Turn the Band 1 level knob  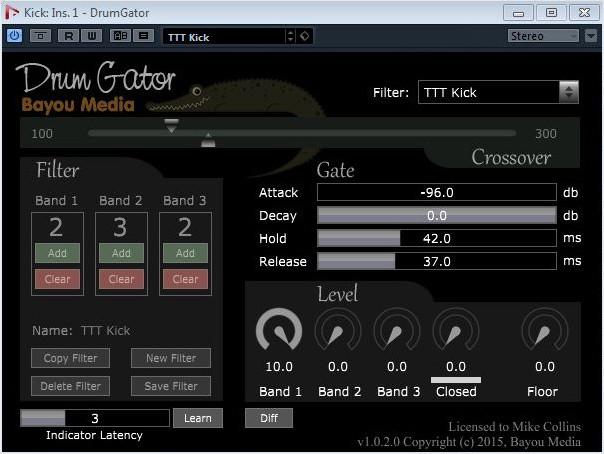[279, 331]
